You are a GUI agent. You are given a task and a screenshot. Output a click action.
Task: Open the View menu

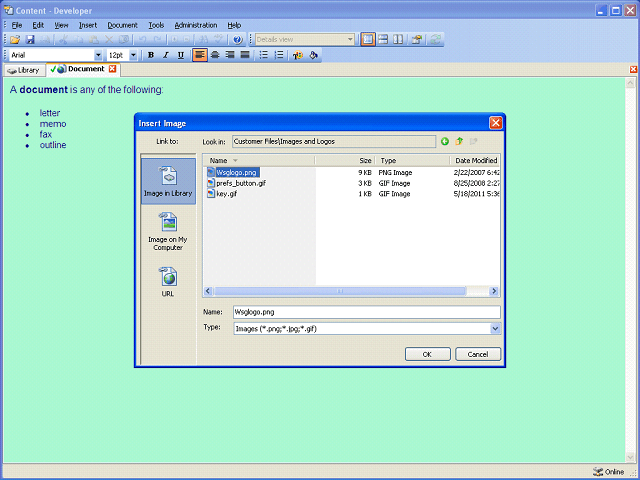pos(61,25)
